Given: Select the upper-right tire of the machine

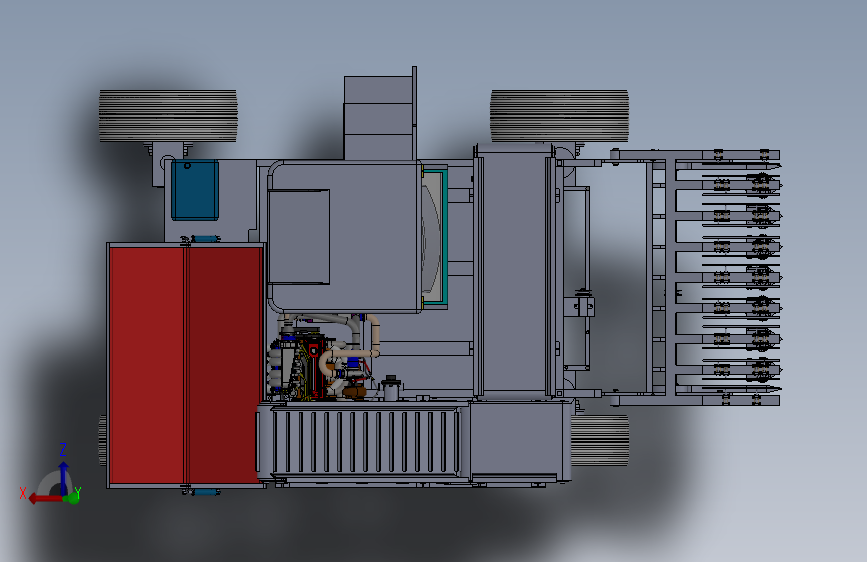Looking at the screenshot, I should point(559,116).
